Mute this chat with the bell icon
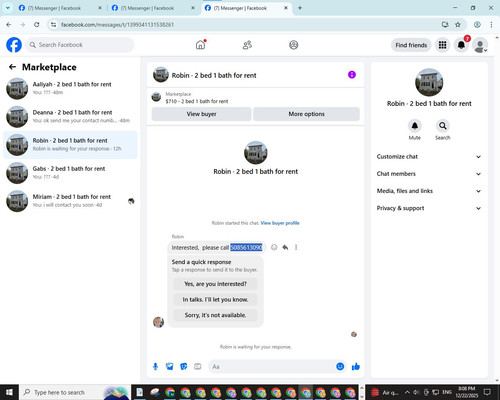Image resolution: width=500 pixels, height=400 pixels. (415, 126)
